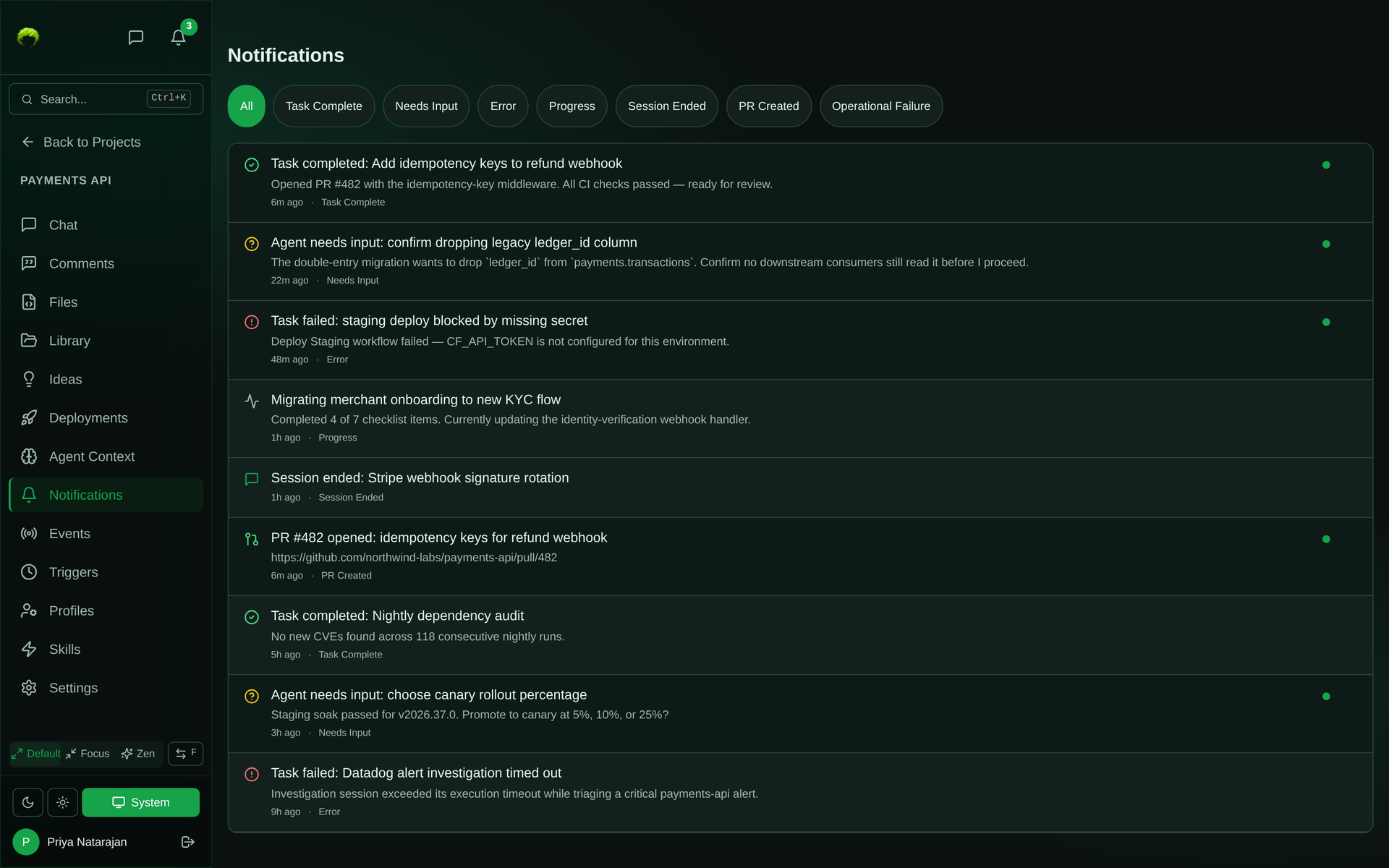
Task: Filter by Operational Failure
Action: (880, 106)
